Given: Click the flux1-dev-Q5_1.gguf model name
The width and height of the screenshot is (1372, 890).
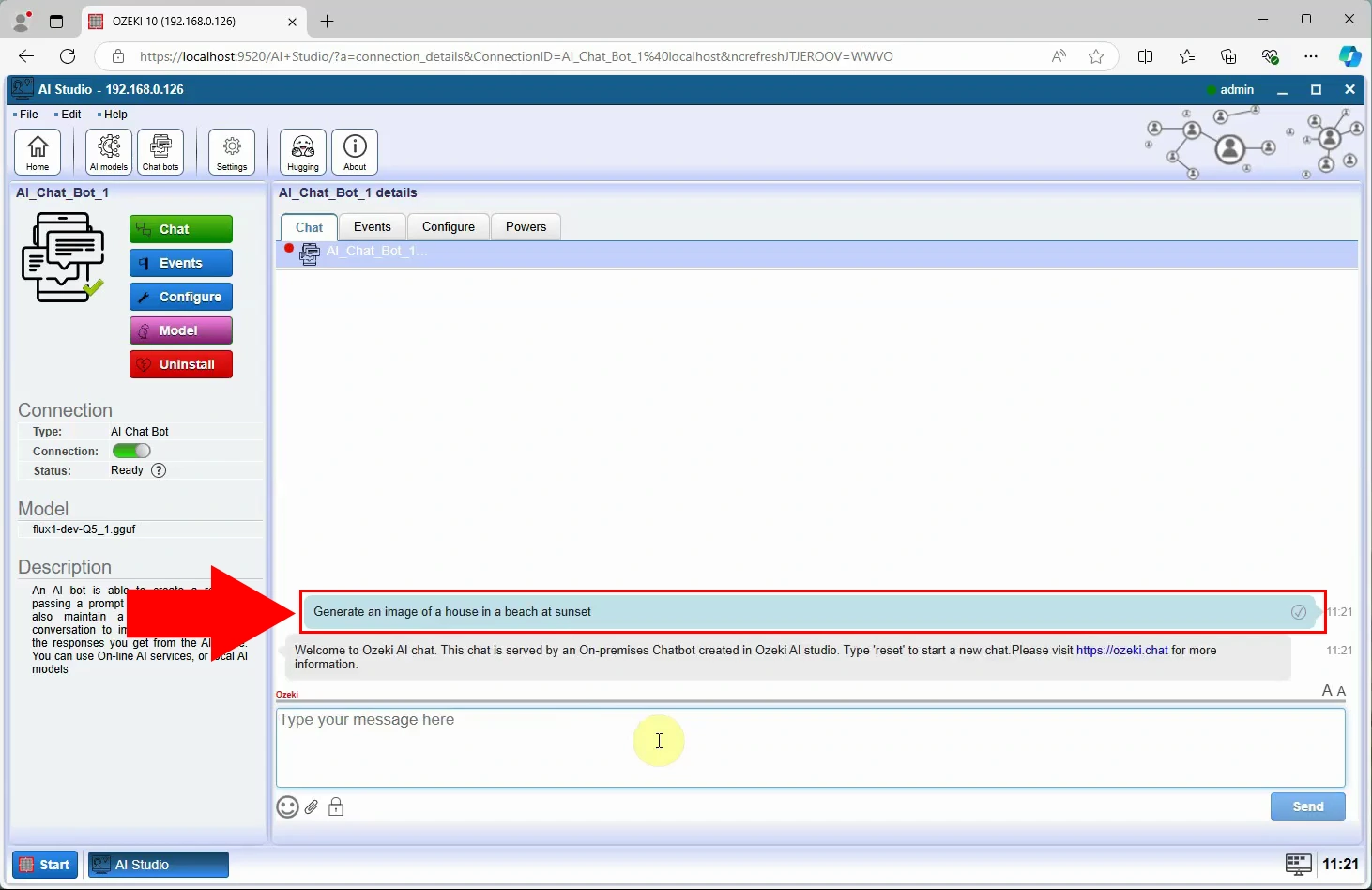Looking at the screenshot, I should tap(84, 529).
